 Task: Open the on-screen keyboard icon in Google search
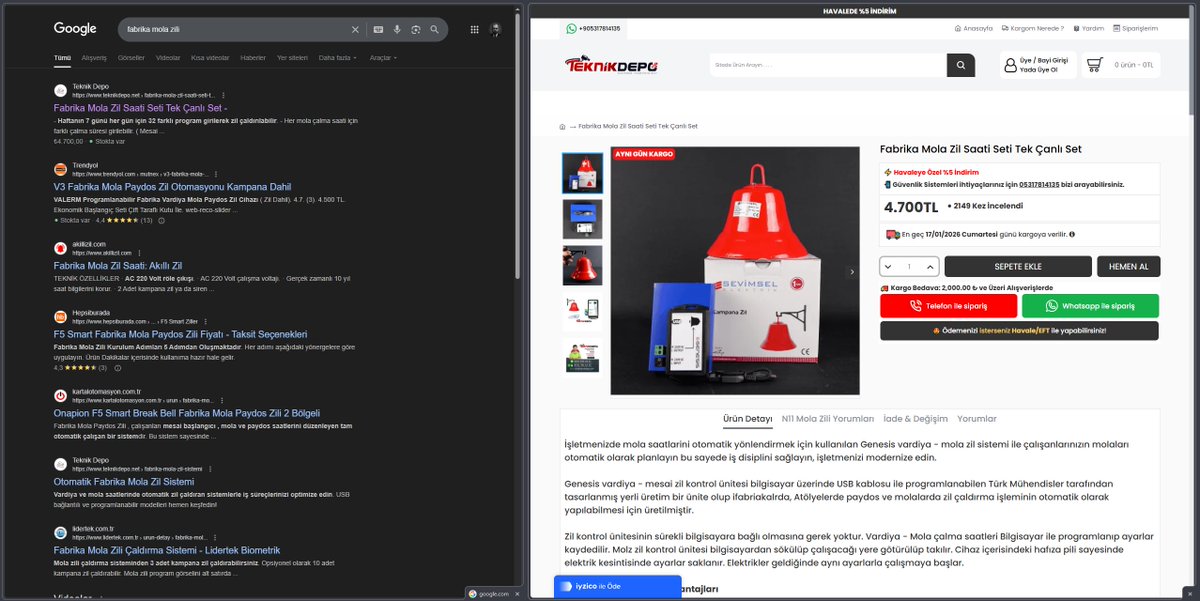click(x=378, y=30)
